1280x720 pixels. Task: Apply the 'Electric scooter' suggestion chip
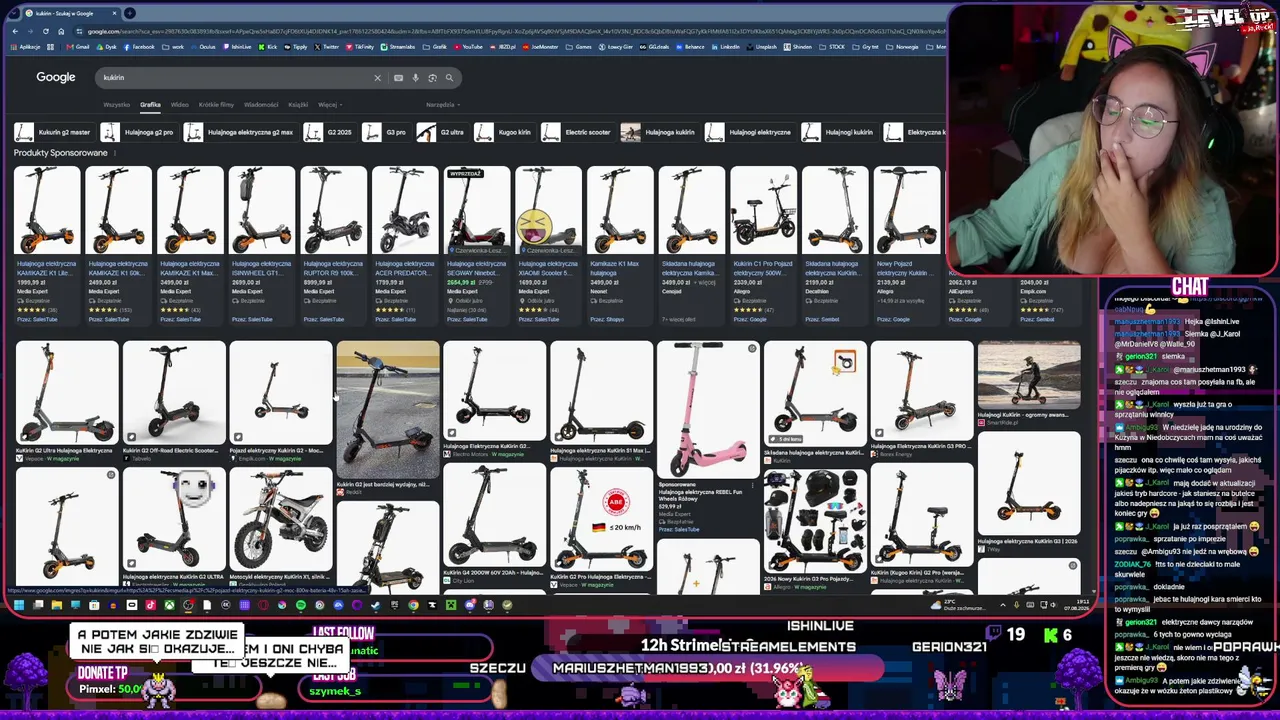click(x=577, y=132)
